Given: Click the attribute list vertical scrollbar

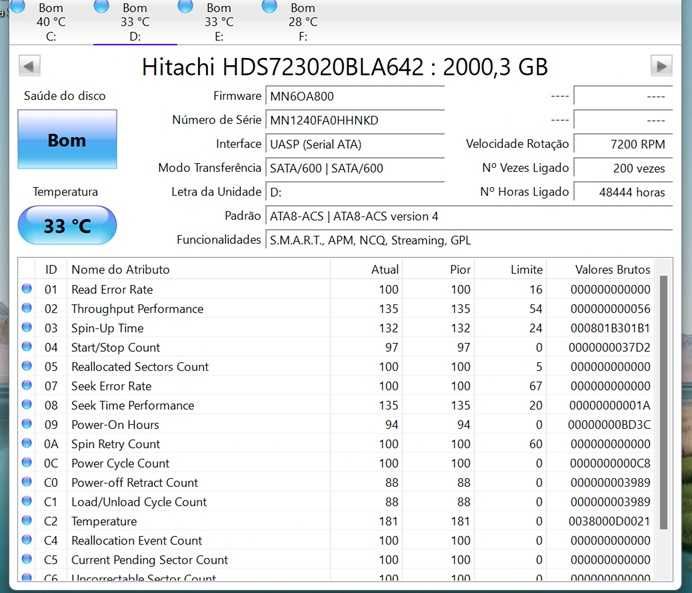Looking at the screenshot, I should coord(663,402).
